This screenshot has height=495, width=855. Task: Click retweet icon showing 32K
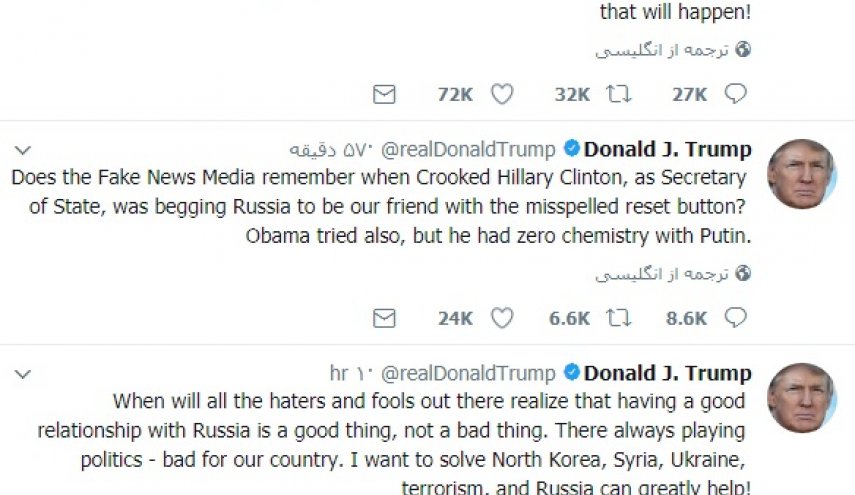pos(619,95)
